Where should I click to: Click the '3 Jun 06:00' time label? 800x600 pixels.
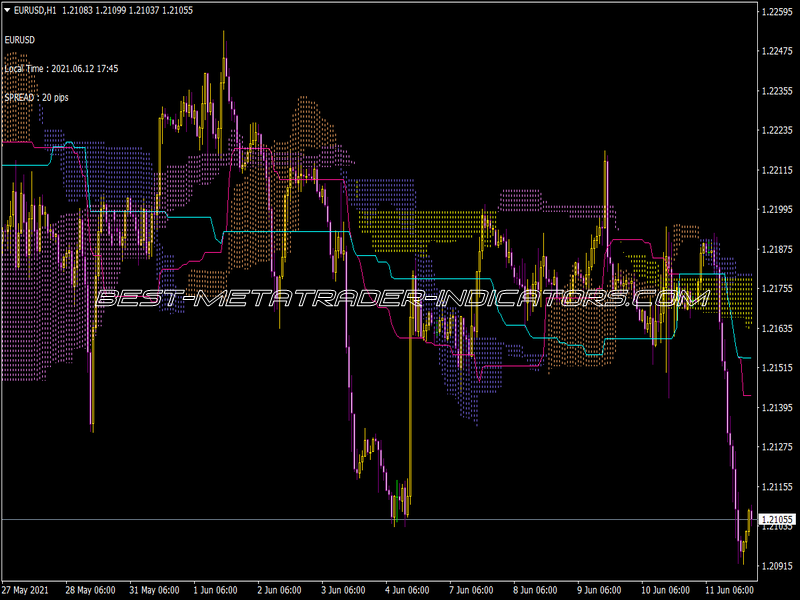[x=343, y=590]
